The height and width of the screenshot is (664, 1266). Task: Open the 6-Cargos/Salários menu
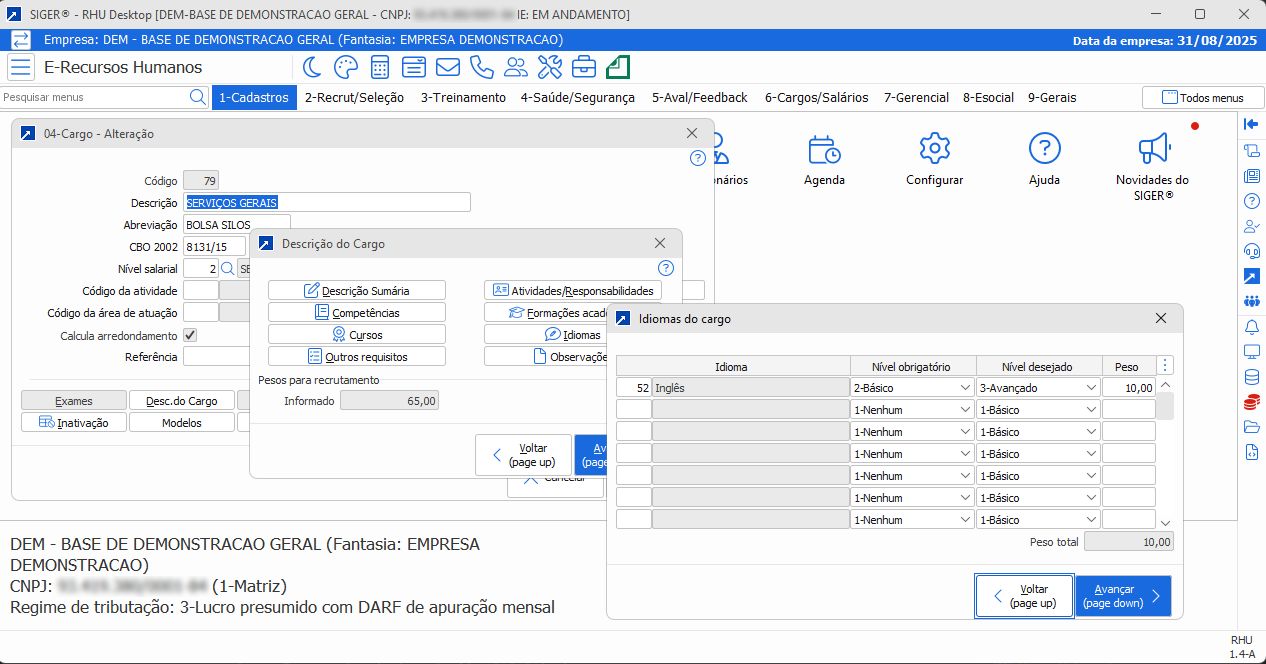[816, 98]
